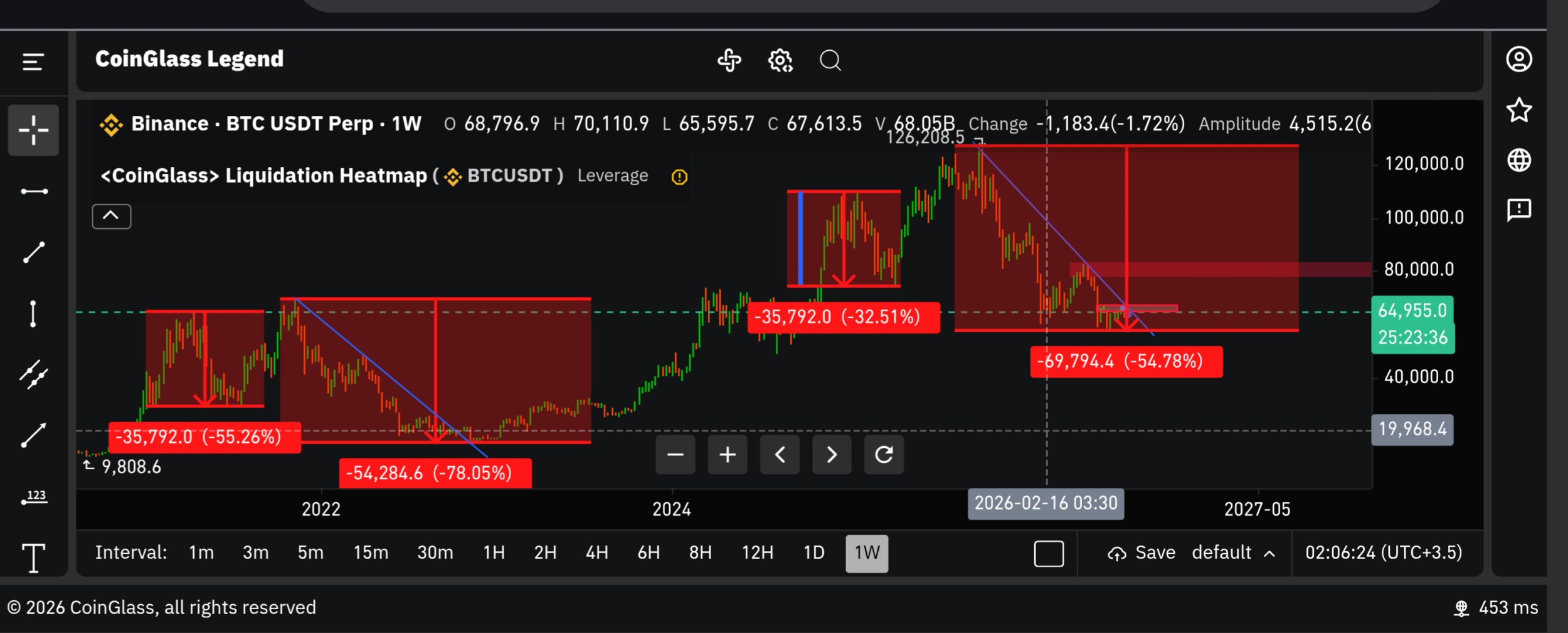The width and height of the screenshot is (1568, 633).
Task: Move chart left with arrow button
Action: click(780, 454)
